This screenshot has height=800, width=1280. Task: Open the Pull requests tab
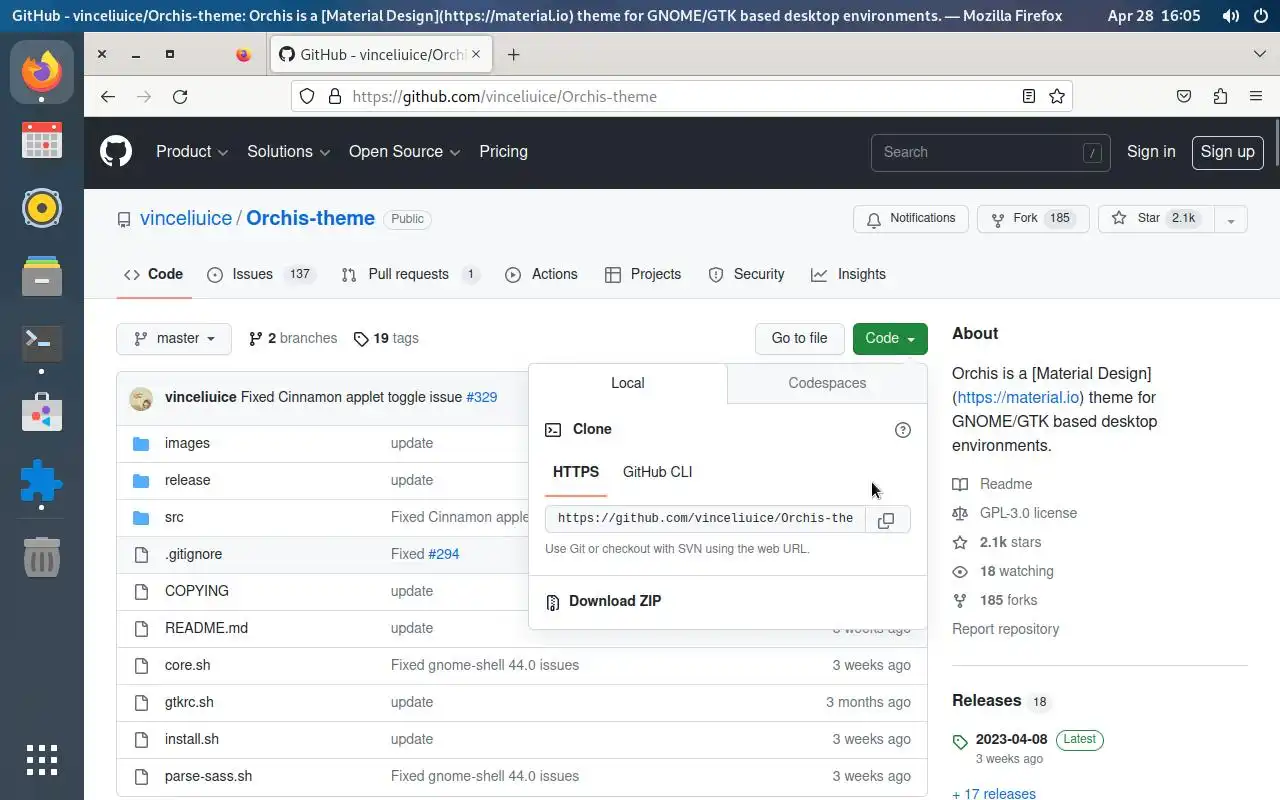tap(410, 275)
